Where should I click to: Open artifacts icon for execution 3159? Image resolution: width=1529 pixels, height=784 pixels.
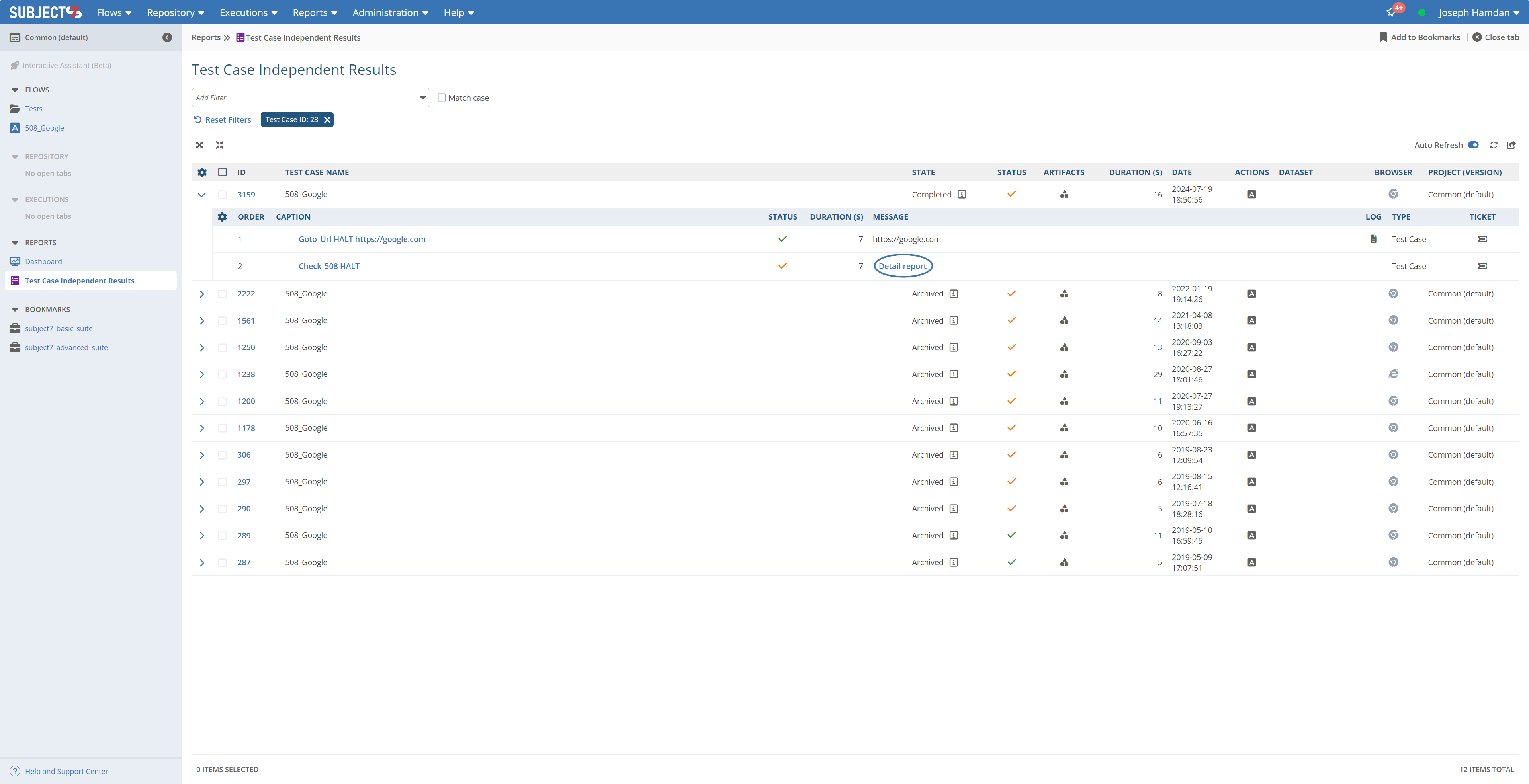1064,195
